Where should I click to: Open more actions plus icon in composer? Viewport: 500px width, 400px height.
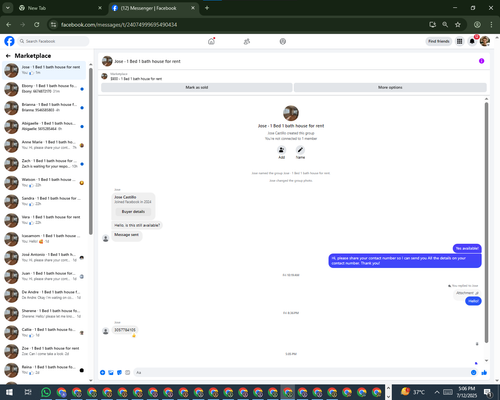click(103, 372)
